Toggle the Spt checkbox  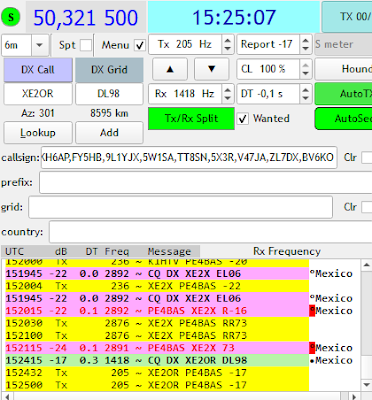pos(86,45)
